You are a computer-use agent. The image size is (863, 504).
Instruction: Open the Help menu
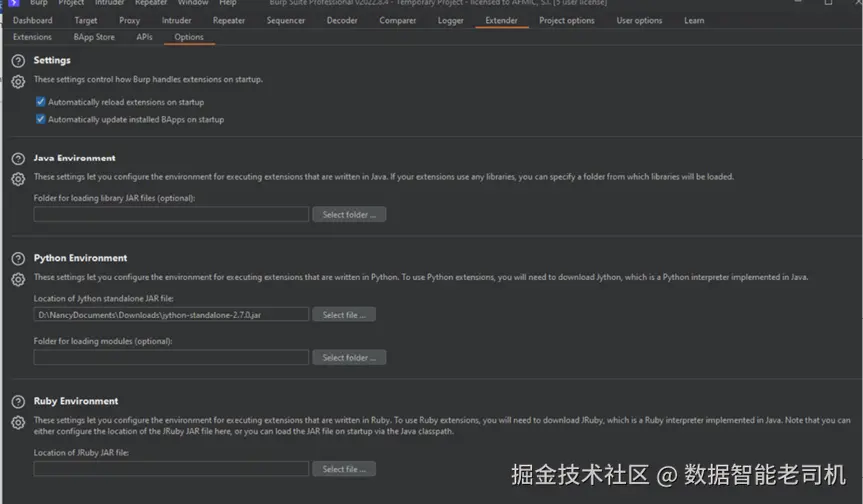228,3
